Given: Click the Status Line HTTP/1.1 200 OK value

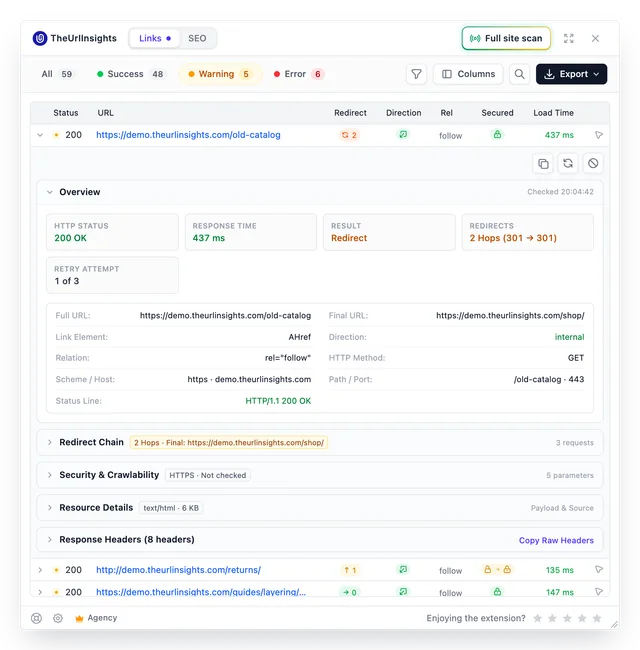Looking at the screenshot, I should (x=278, y=401).
